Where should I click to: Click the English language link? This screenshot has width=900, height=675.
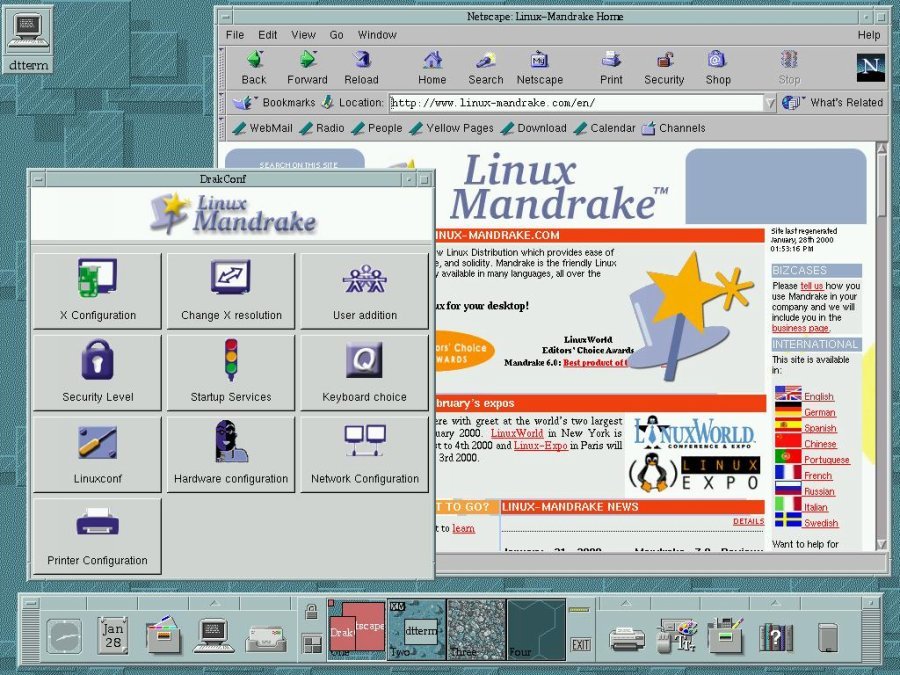tap(818, 397)
